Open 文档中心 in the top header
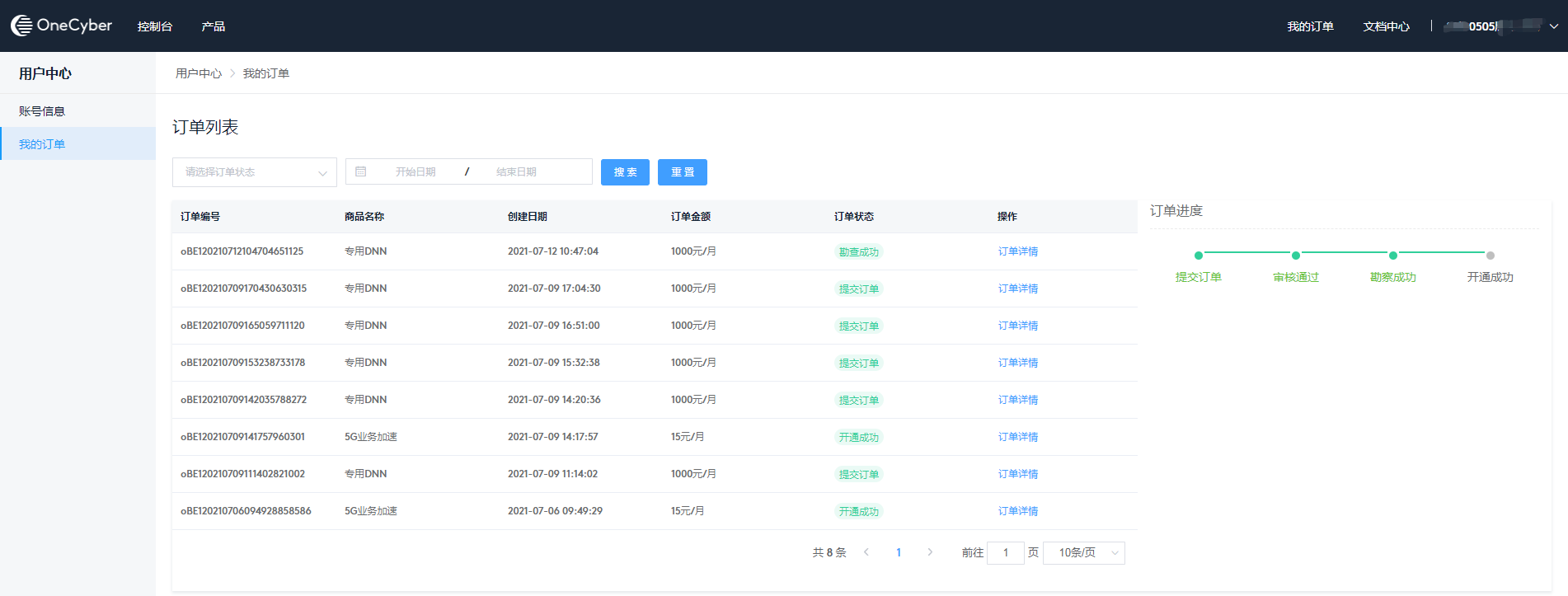Screen dimensions: 1568x596 click(x=1386, y=26)
